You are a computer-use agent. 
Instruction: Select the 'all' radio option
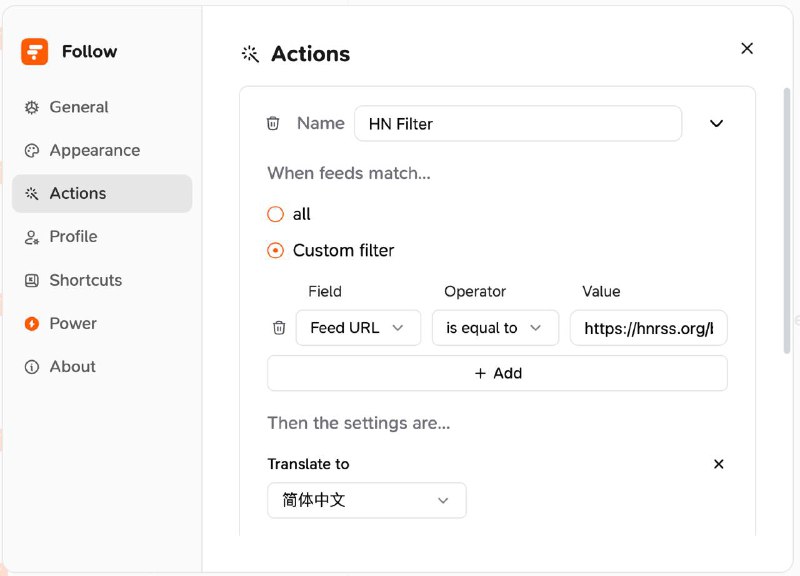276,214
